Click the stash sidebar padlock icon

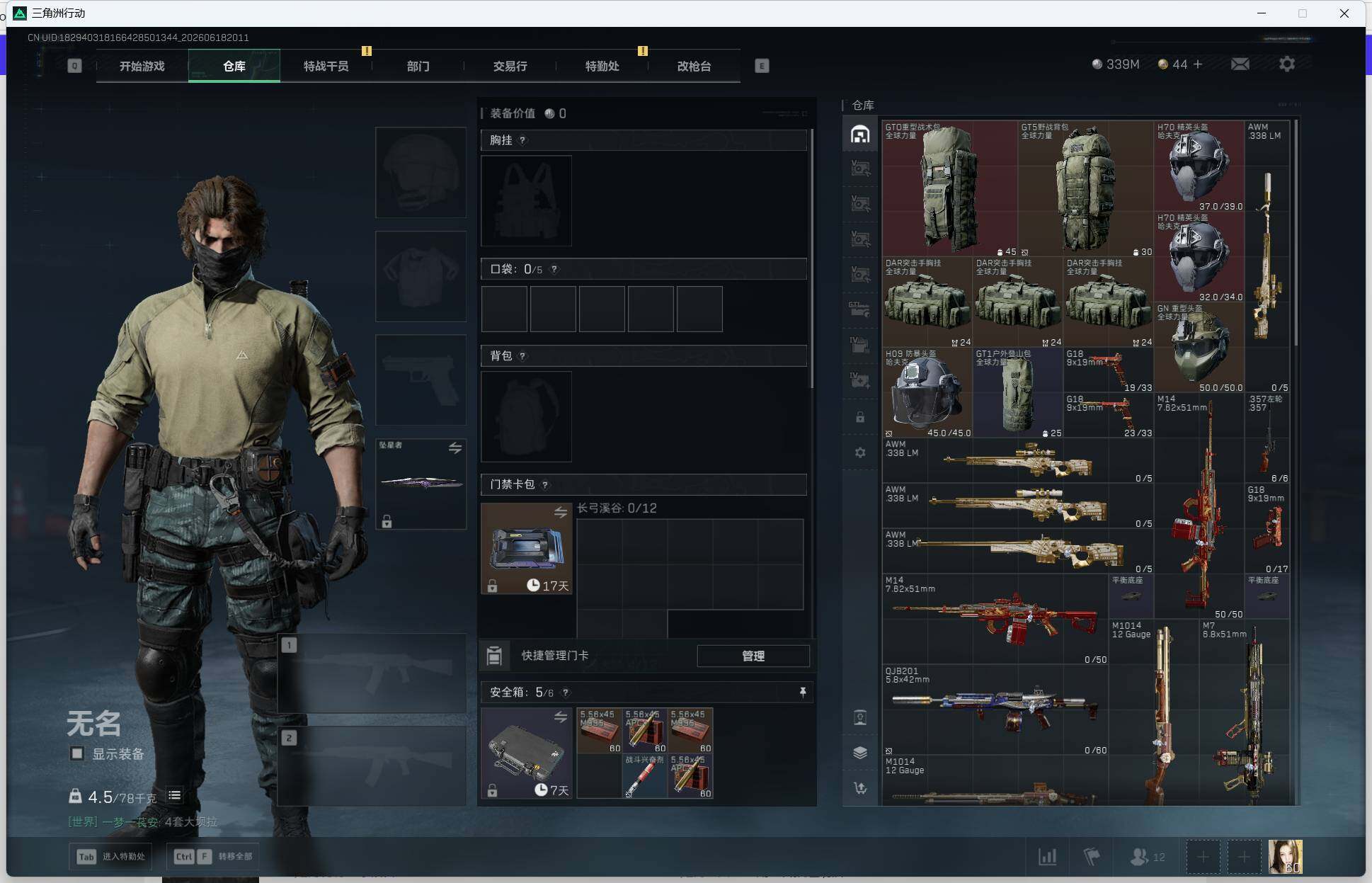860,417
